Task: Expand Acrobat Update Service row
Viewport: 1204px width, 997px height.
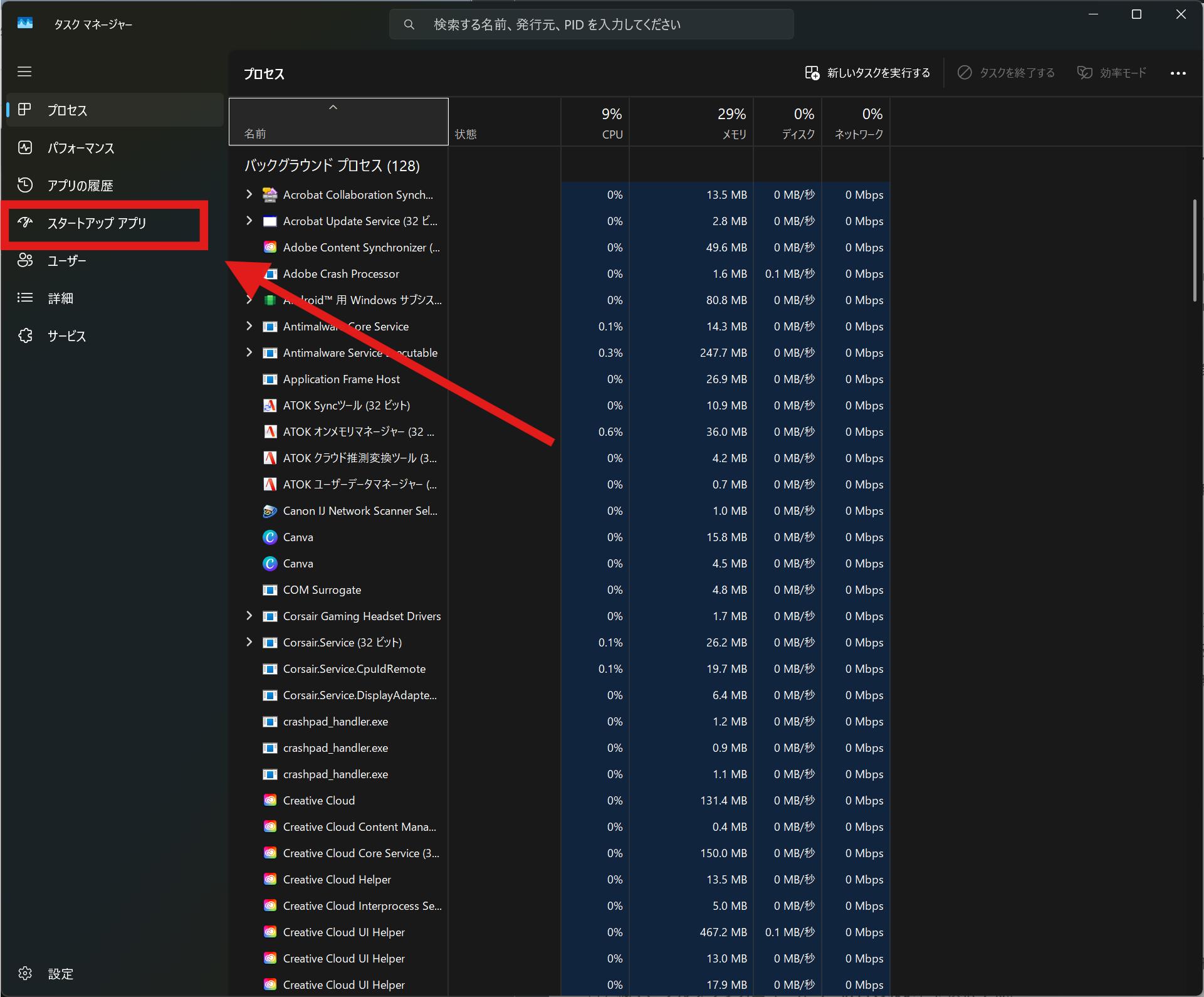Action: point(249,221)
